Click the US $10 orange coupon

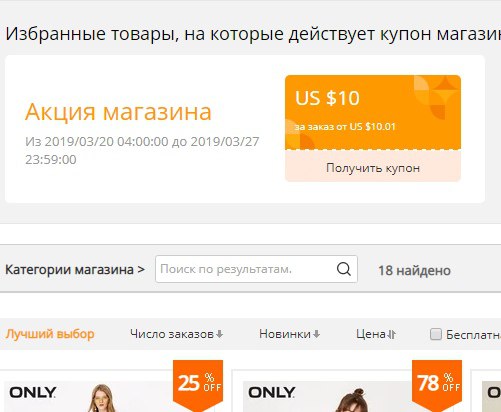pos(373,113)
